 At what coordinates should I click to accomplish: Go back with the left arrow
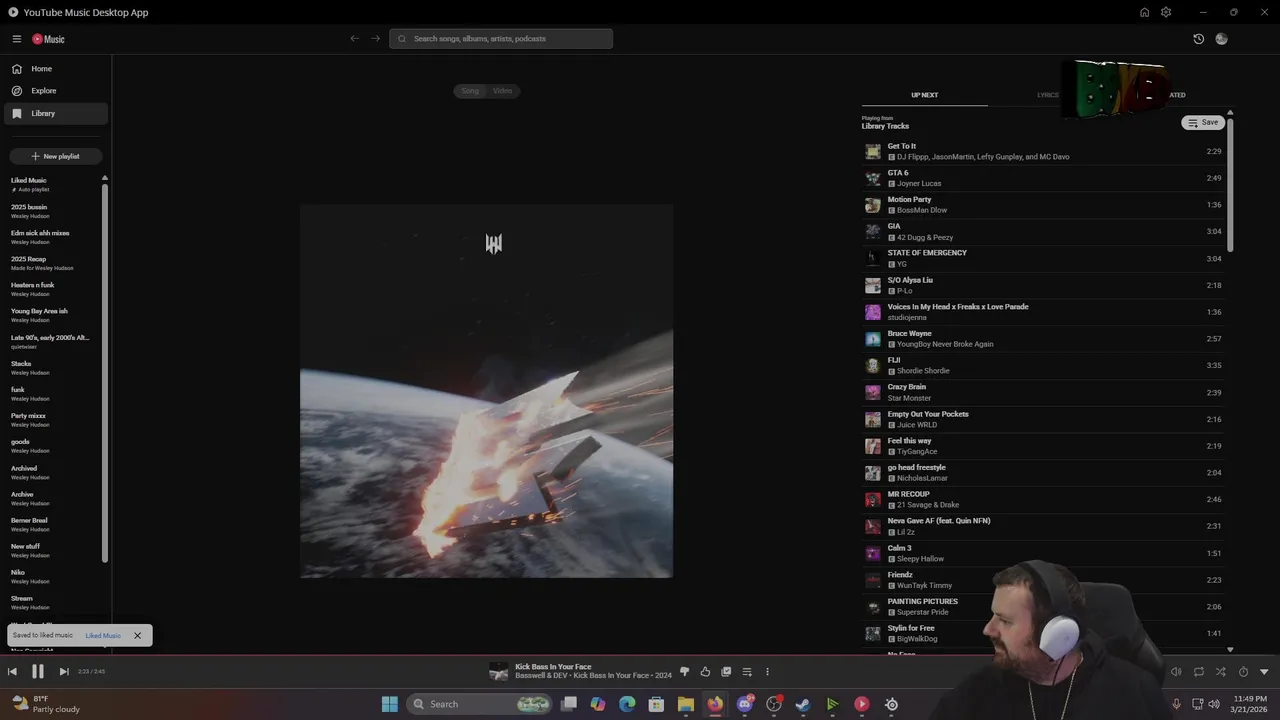(x=354, y=39)
